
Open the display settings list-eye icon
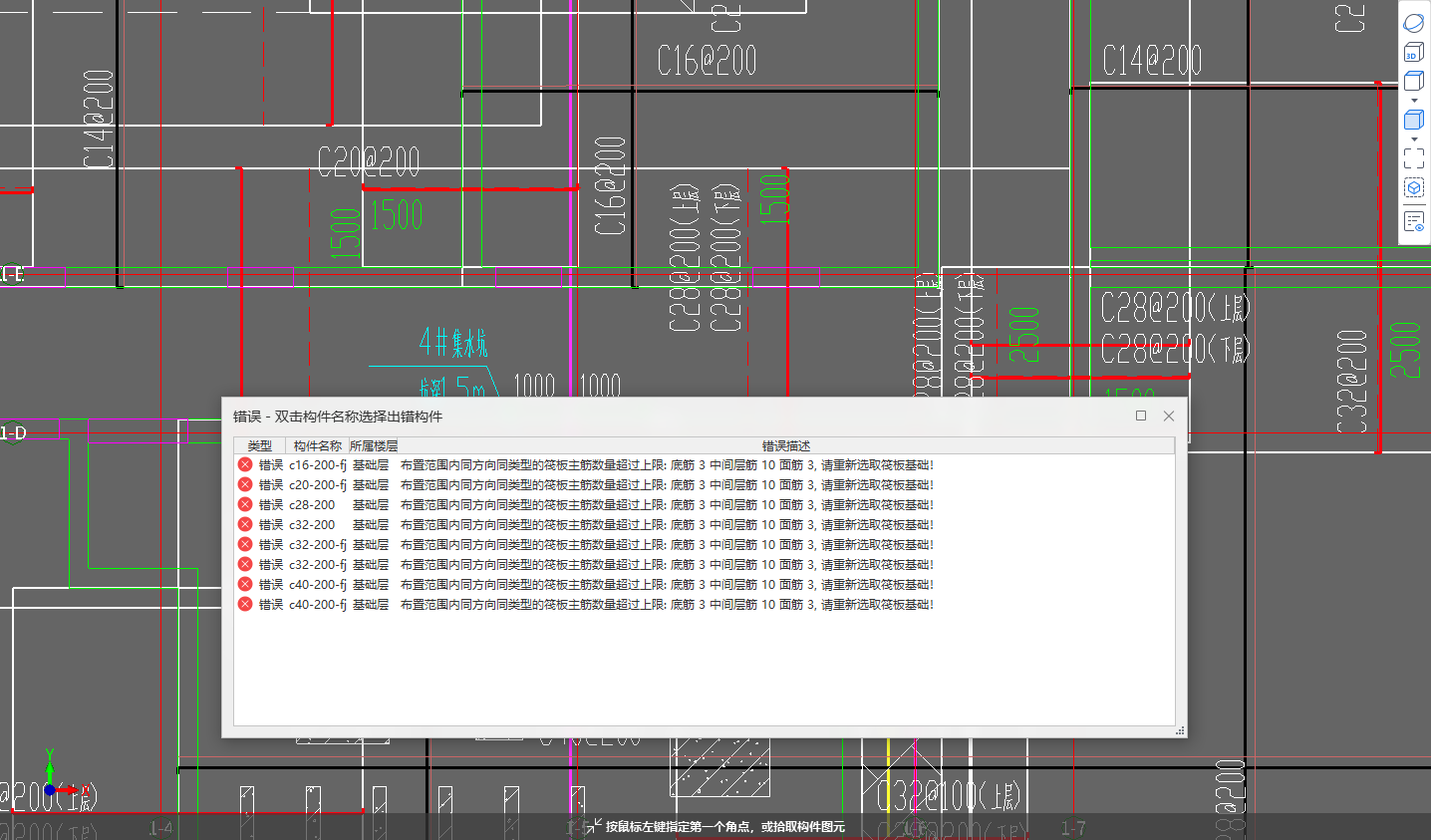click(x=1413, y=221)
